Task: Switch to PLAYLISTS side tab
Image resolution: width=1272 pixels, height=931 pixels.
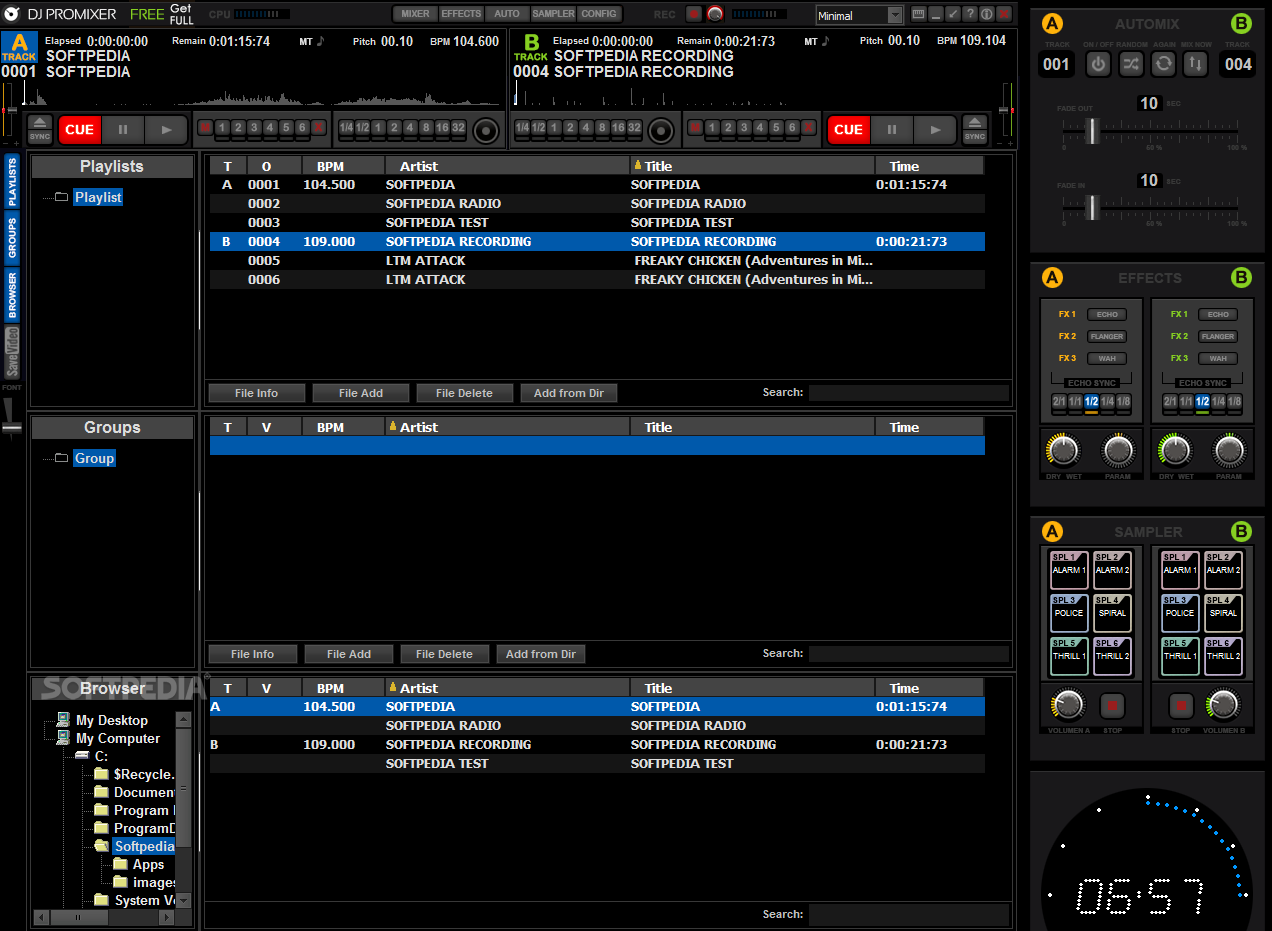Action: (x=12, y=182)
